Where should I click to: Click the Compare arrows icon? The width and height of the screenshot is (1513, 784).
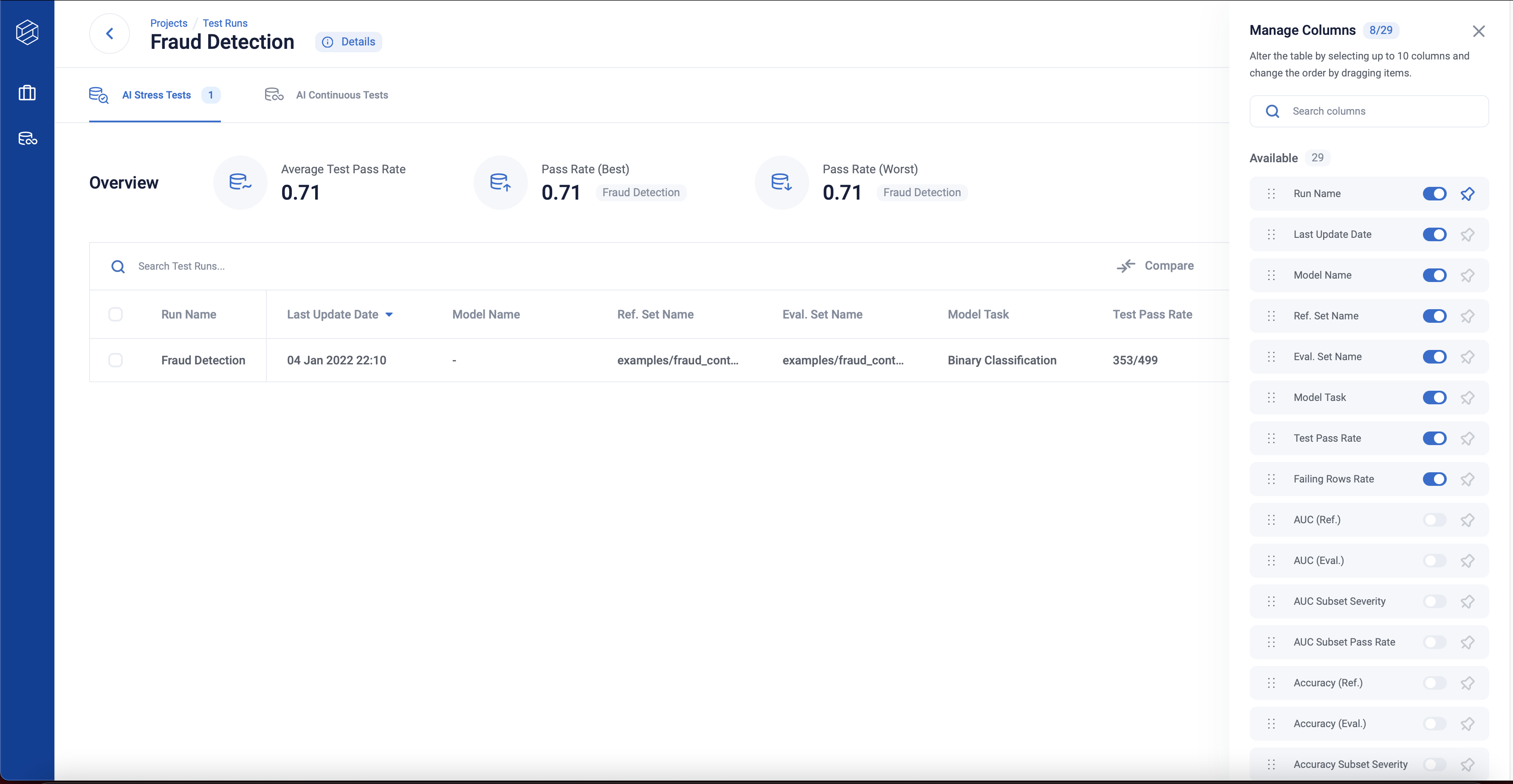click(x=1125, y=266)
